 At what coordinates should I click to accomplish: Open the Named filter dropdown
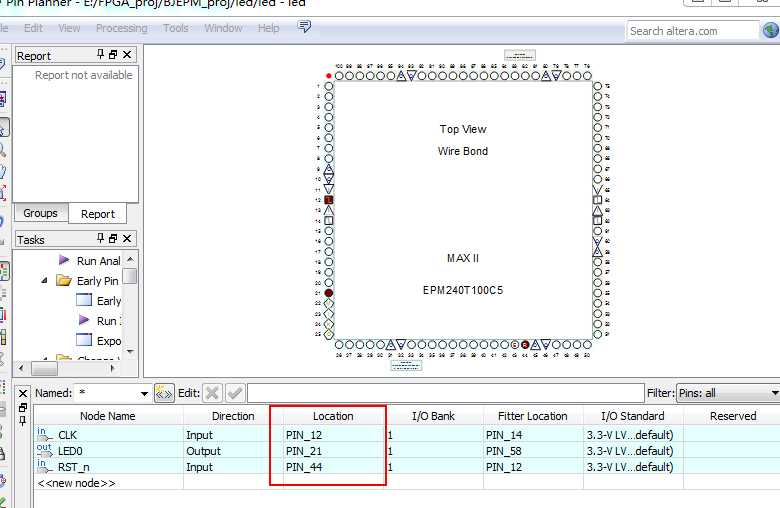point(144,394)
